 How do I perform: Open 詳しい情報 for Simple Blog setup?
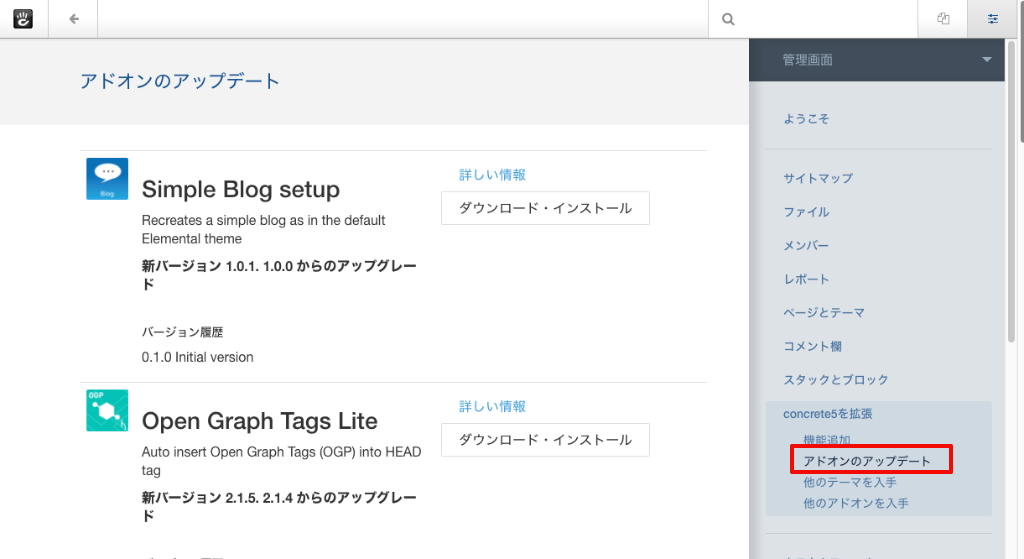(x=492, y=175)
